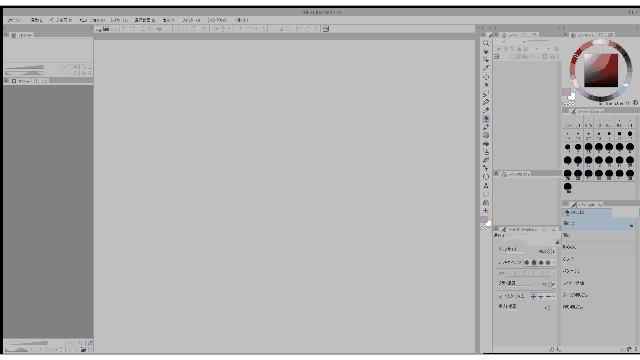Select the Move layer cross-arrows tool
The image size is (640, 360).
(x=486, y=77)
